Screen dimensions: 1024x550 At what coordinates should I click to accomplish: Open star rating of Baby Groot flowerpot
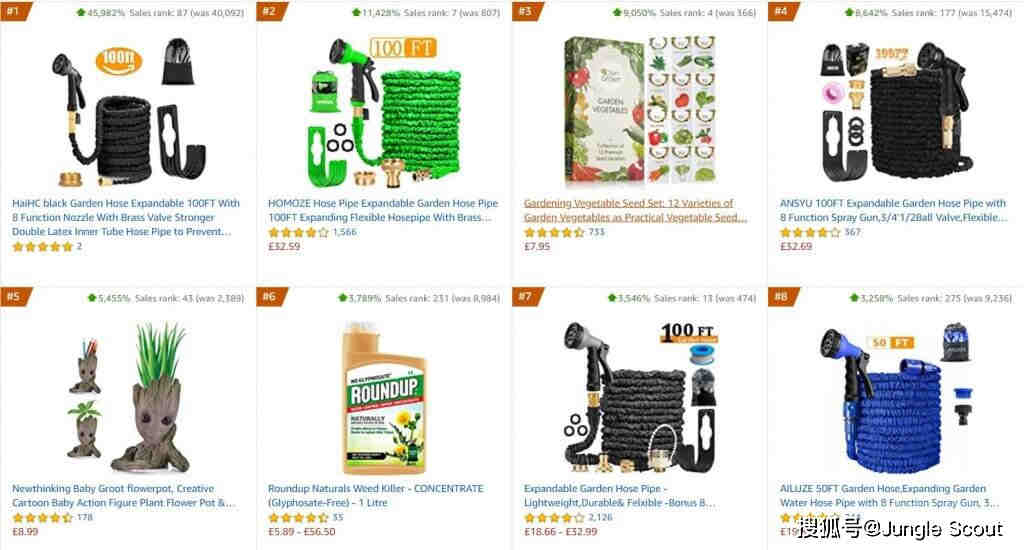[42, 518]
